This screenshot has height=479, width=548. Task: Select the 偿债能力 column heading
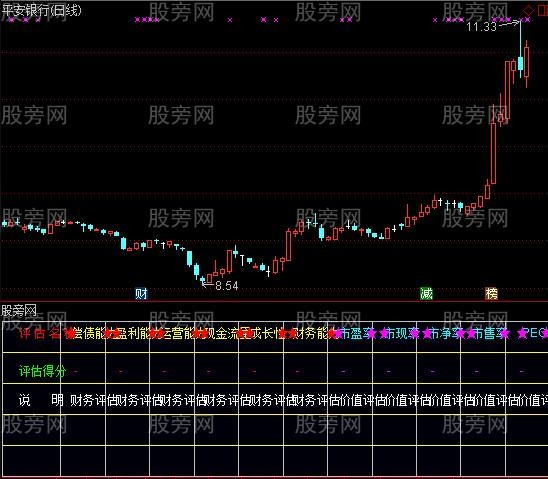[92, 334]
